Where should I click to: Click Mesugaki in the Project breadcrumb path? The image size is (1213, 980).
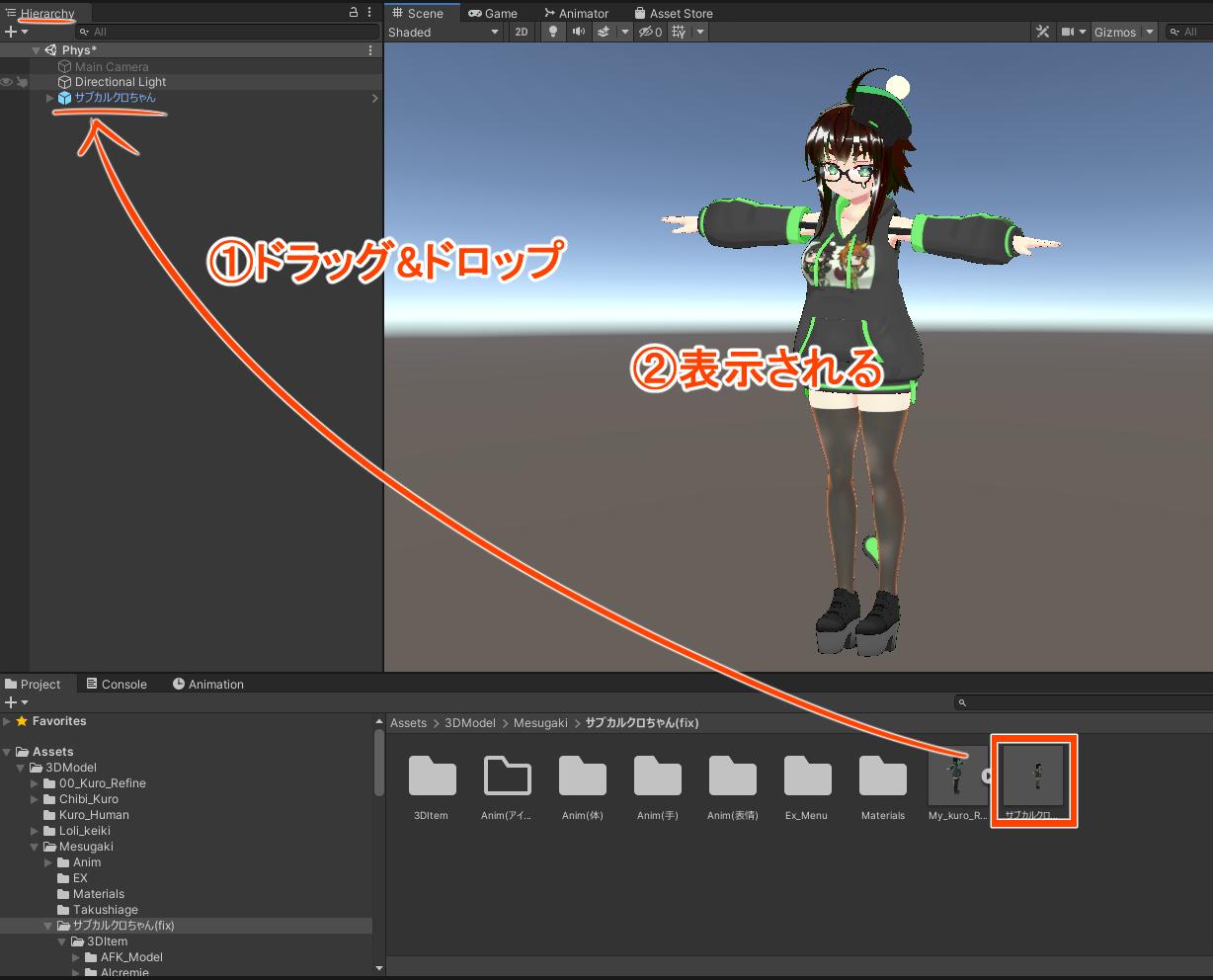coord(540,723)
